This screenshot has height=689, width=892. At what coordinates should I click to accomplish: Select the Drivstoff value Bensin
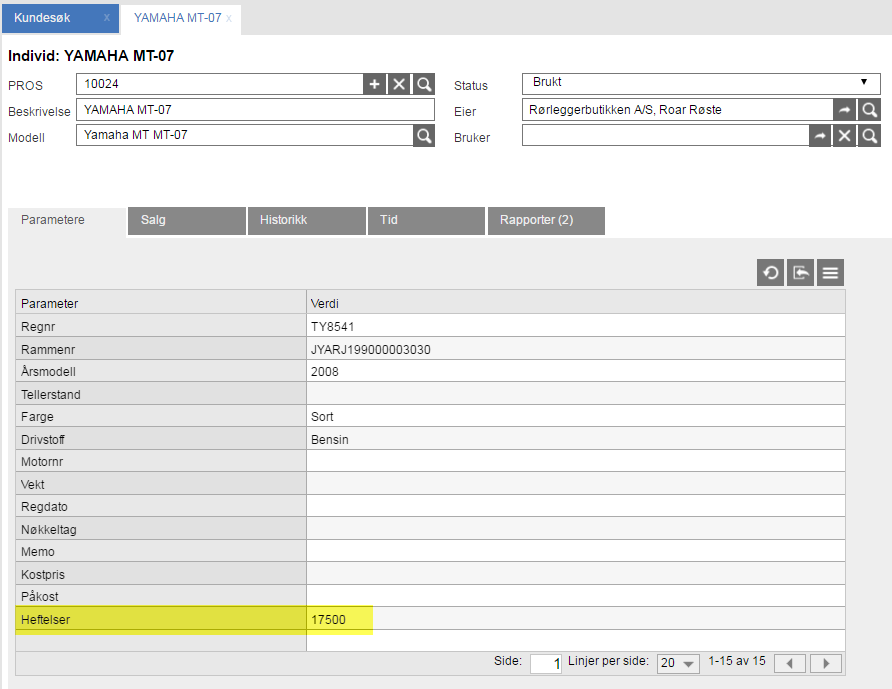click(x=329, y=439)
